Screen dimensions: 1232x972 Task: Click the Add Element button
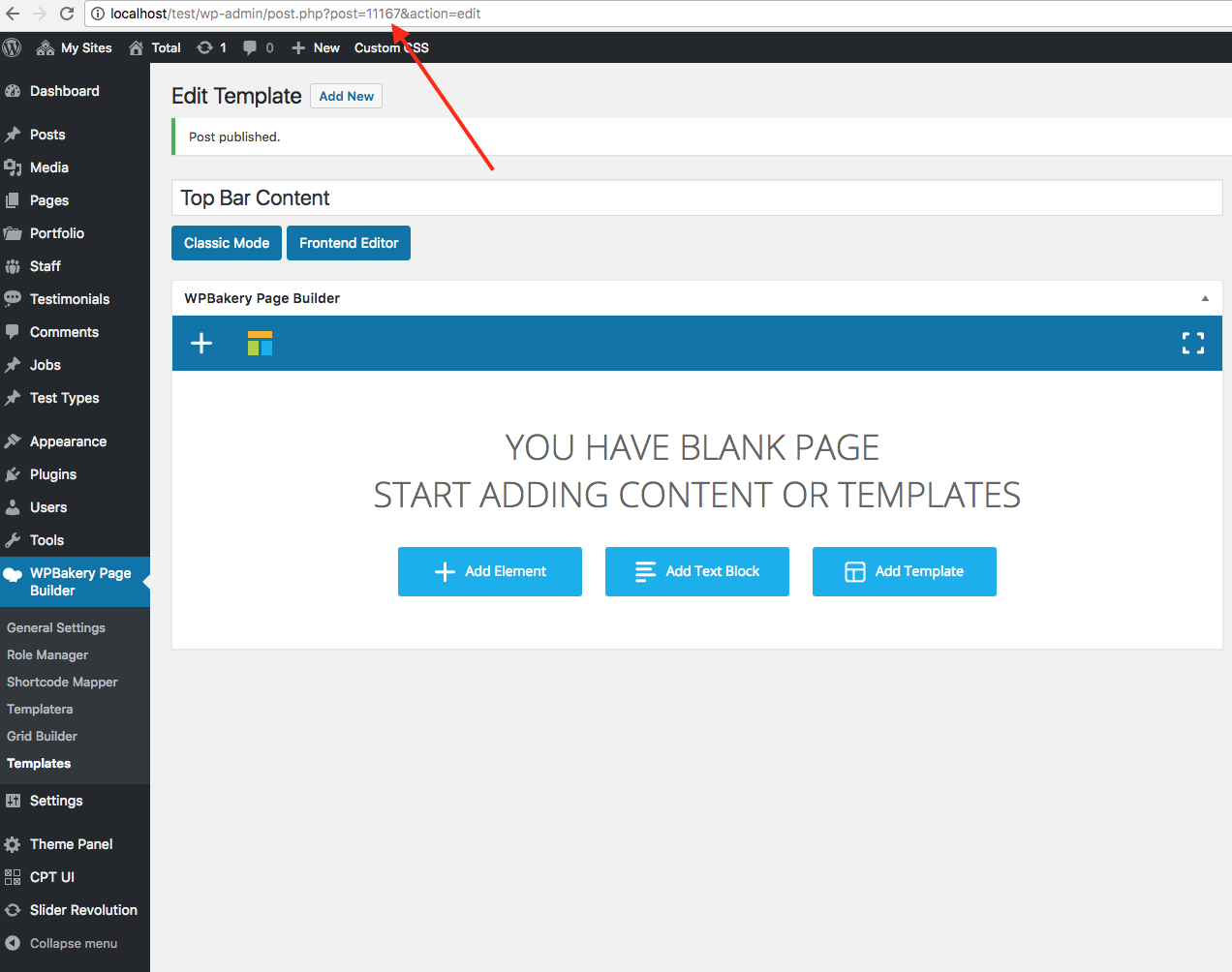point(490,571)
